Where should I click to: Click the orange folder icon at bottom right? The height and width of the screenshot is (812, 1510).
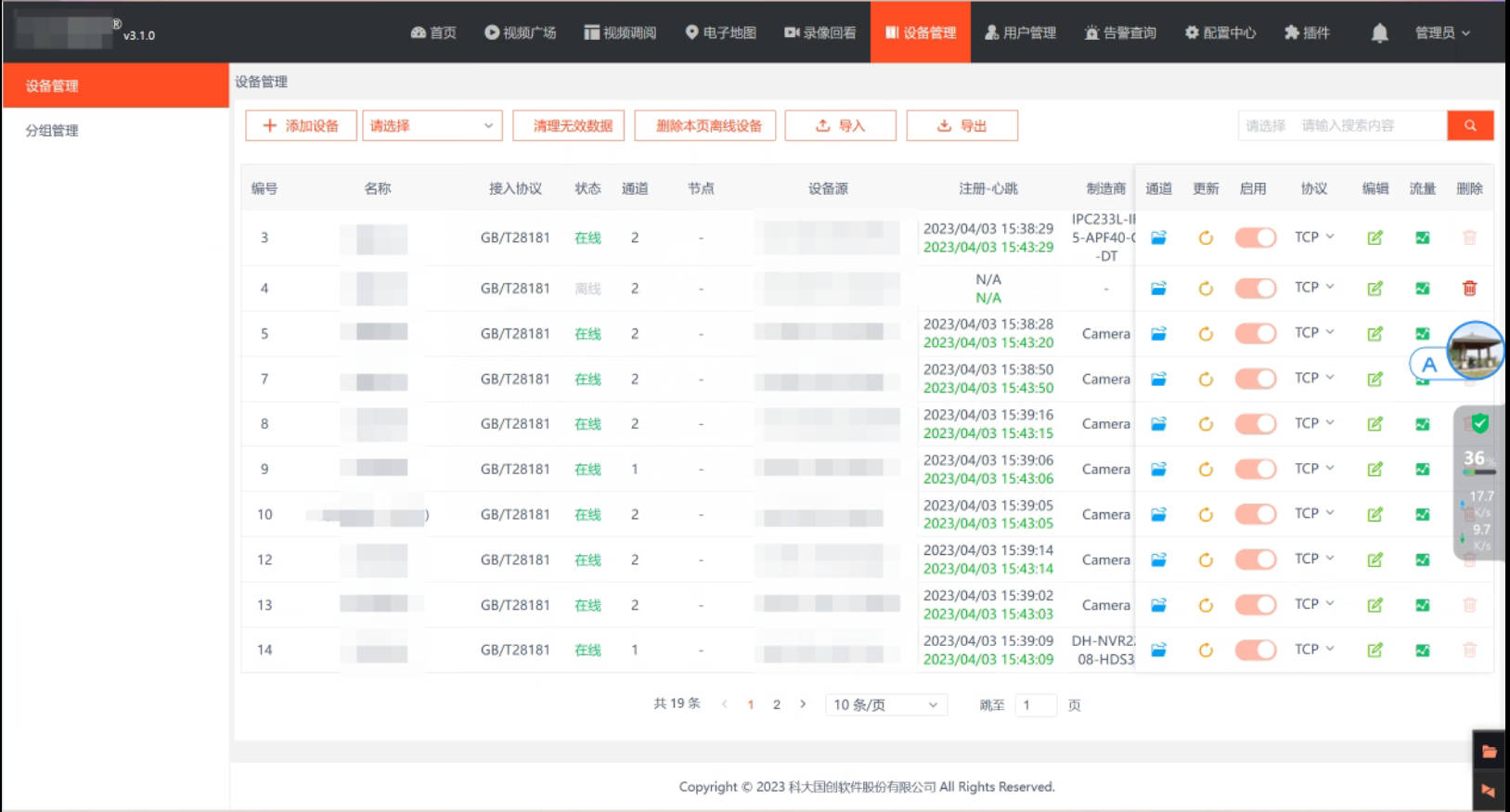(1489, 752)
